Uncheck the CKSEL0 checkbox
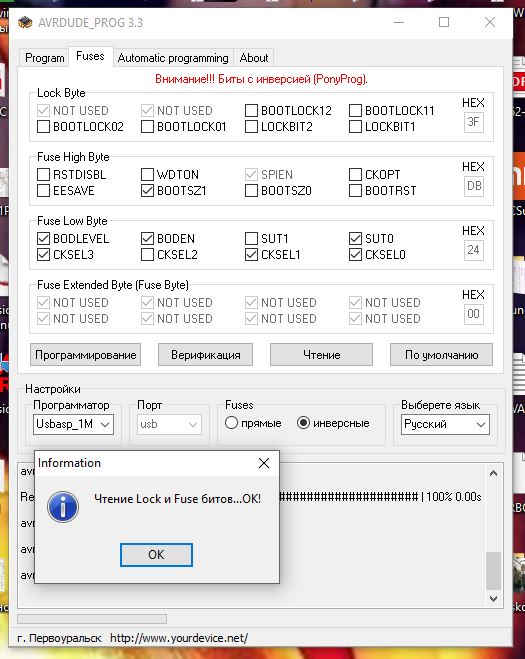525x659 pixels. (355, 254)
